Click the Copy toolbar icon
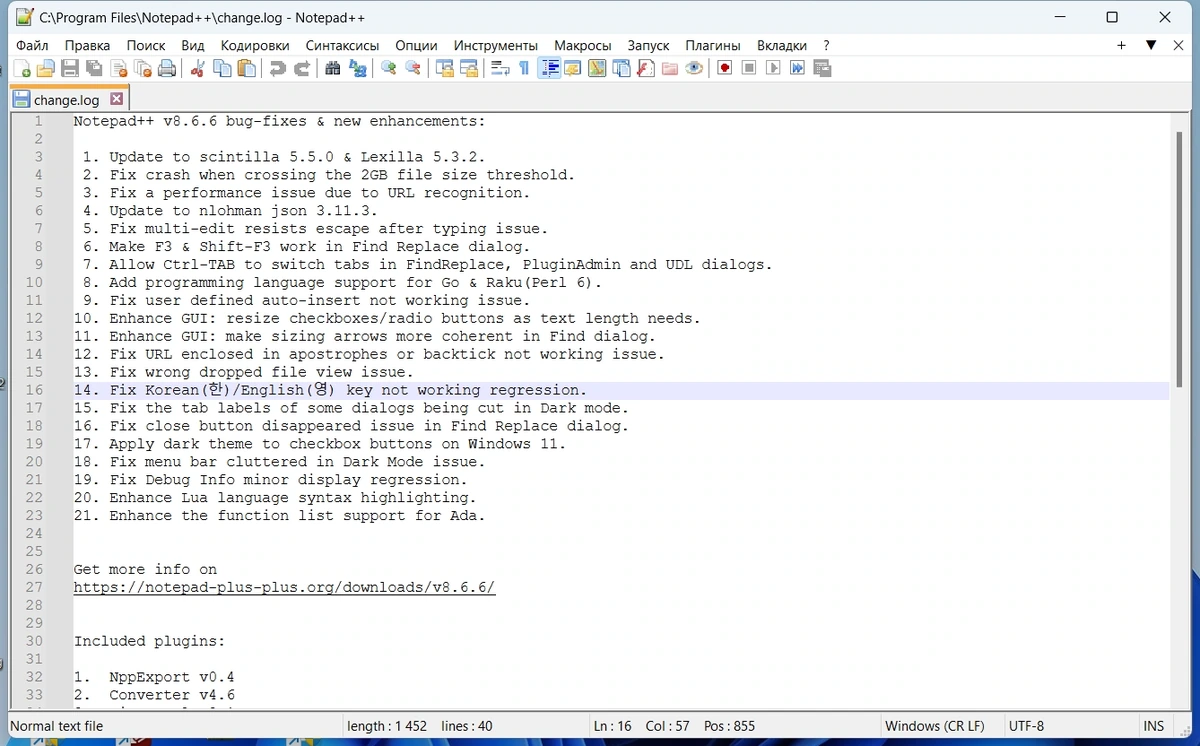The height and width of the screenshot is (746, 1200). (222, 68)
